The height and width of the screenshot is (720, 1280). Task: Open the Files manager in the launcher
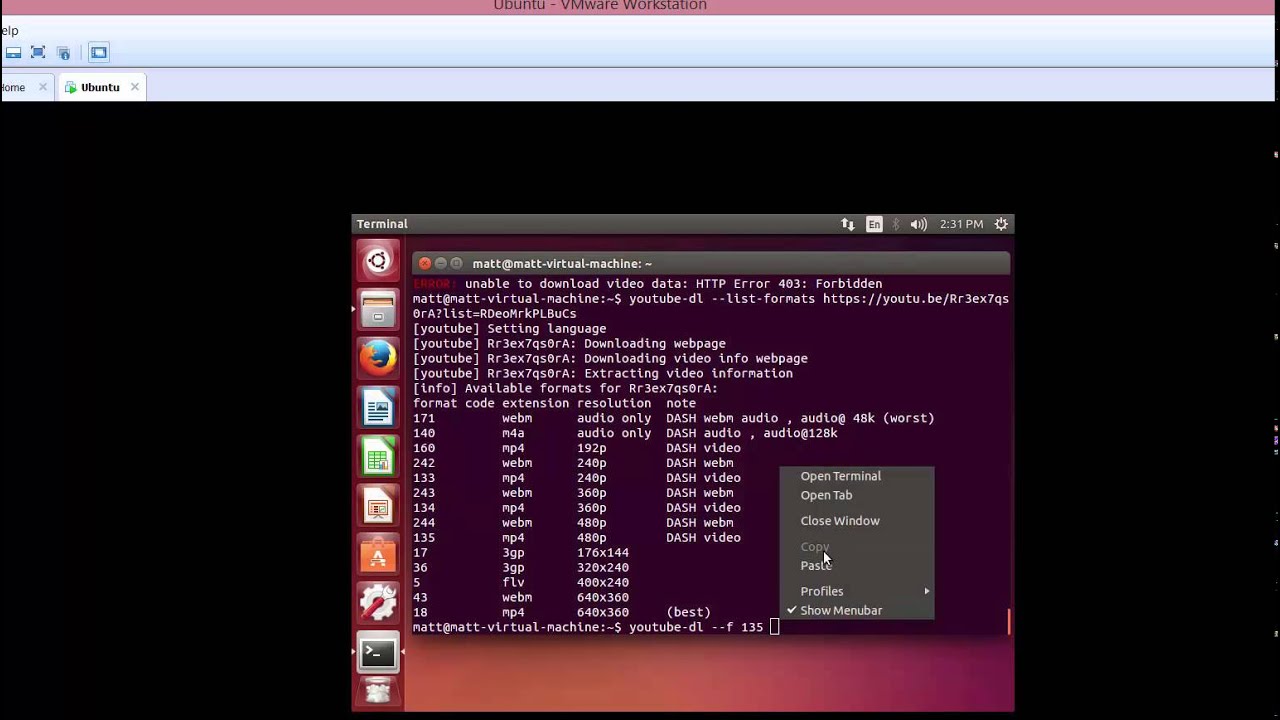click(x=378, y=310)
